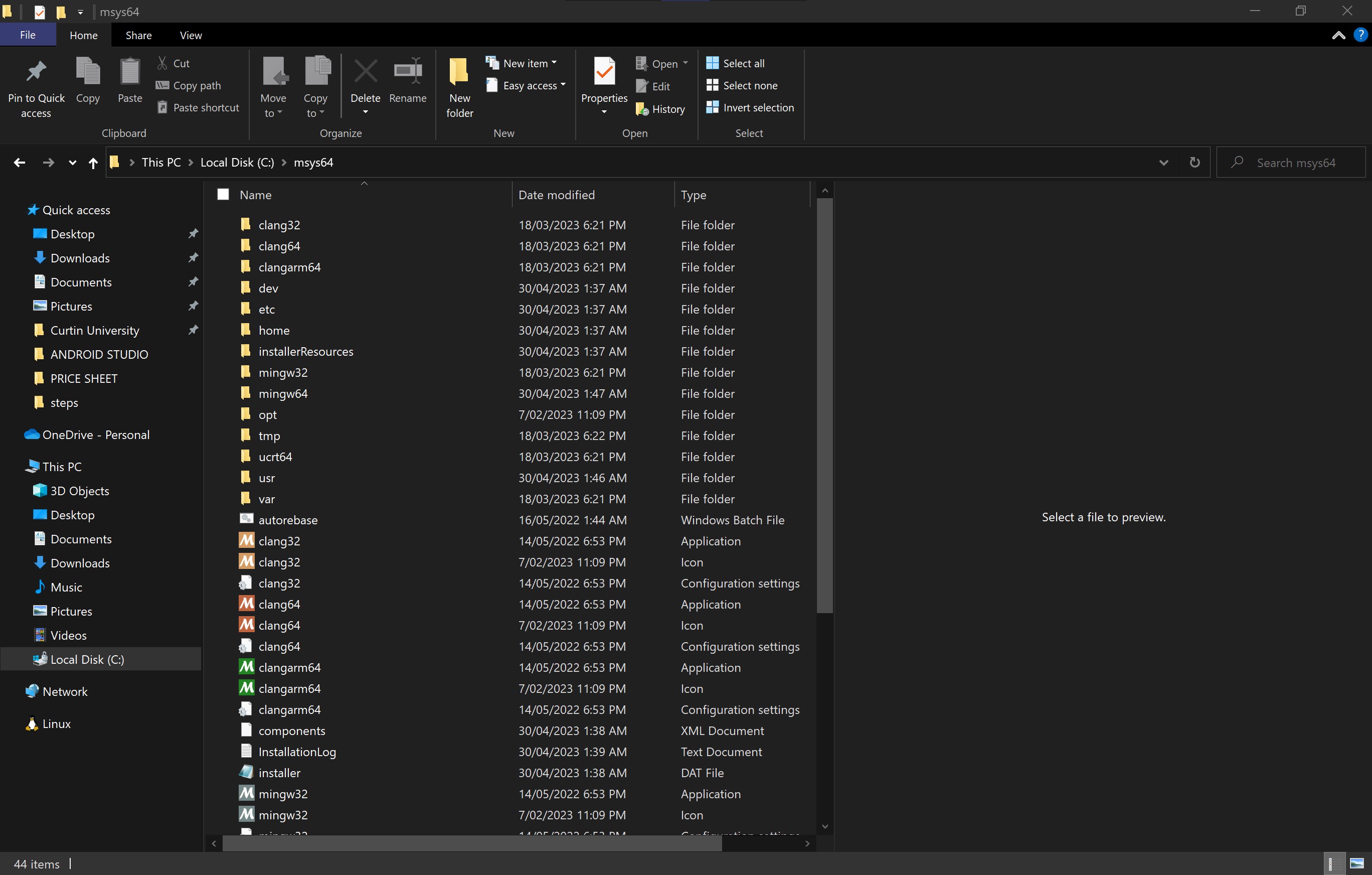
Task: Open Linux in navigation pane
Action: coord(56,723)
